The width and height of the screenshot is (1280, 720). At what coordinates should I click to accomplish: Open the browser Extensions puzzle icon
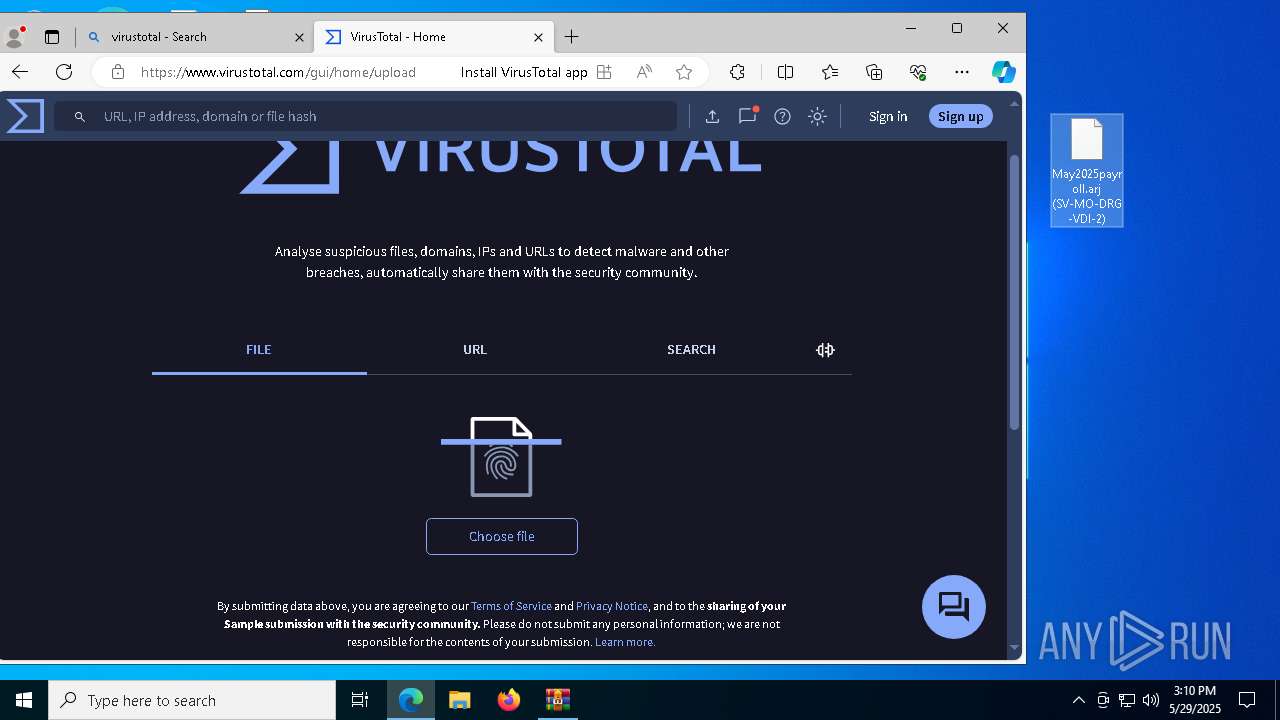pos(737,72)
